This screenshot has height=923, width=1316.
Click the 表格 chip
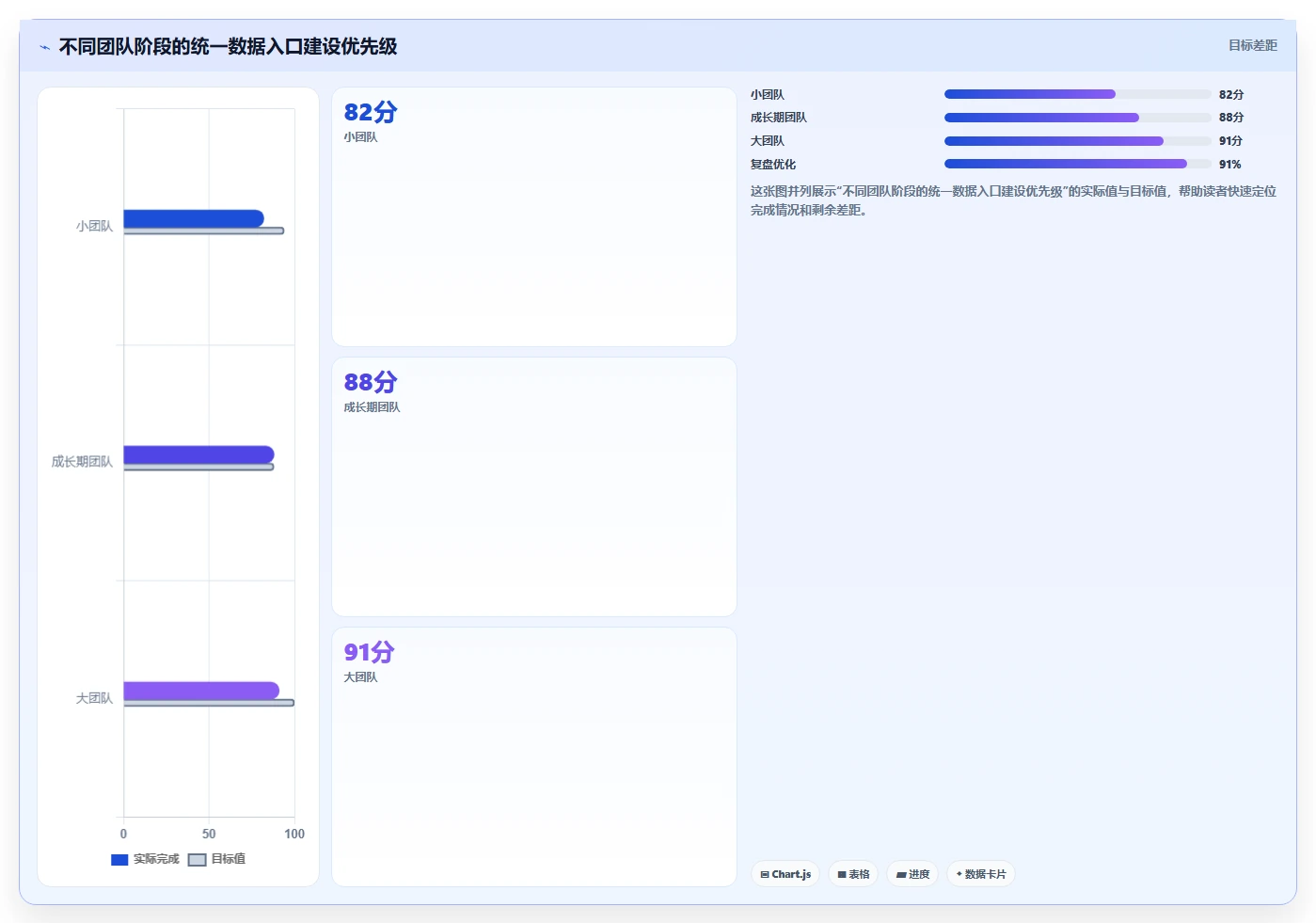coord(854,874)
